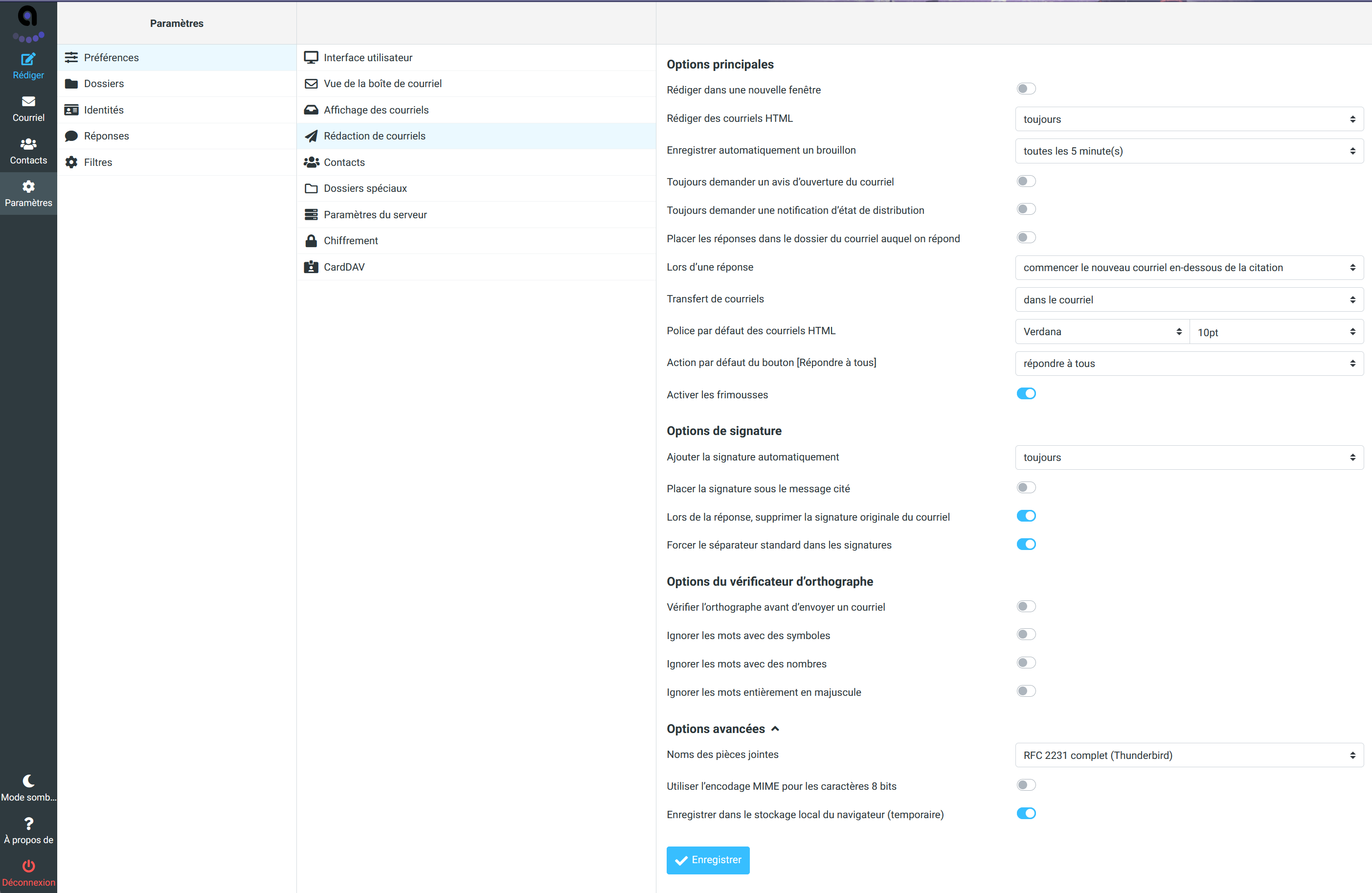This screenshot has height=893, width=1372.
Task: Toggle dark mode moon icon
Action: (28, 780)
